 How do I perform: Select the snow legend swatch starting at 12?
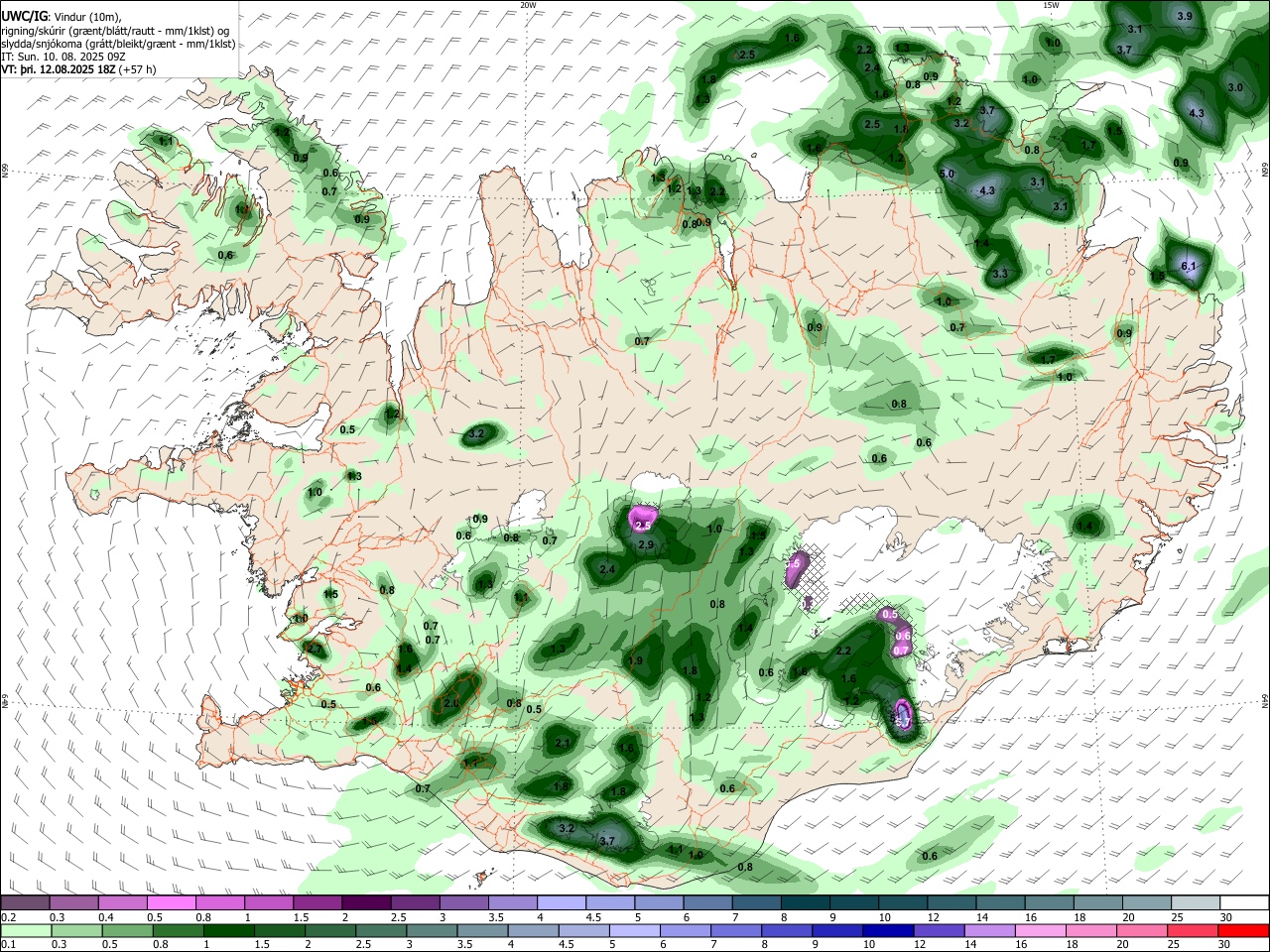(x=951, y=903)
